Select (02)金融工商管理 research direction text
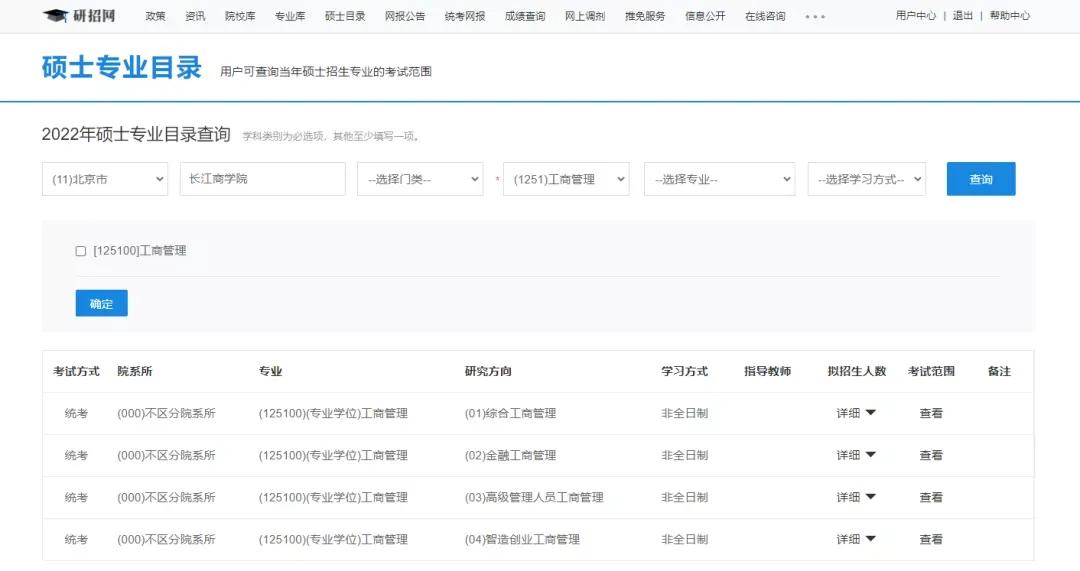Screen dimensions: 1080x571 pyautogui.click(x=510, y=455)
